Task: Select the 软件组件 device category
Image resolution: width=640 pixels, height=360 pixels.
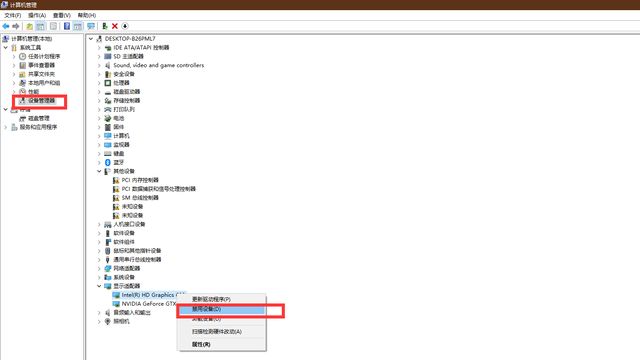Action: [124, 242]
